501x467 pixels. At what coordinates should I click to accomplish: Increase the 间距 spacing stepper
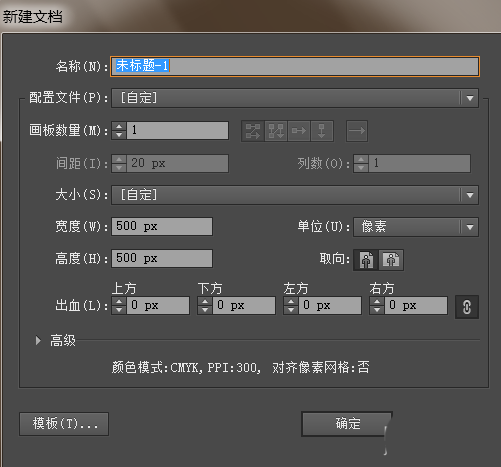[119, 159]
